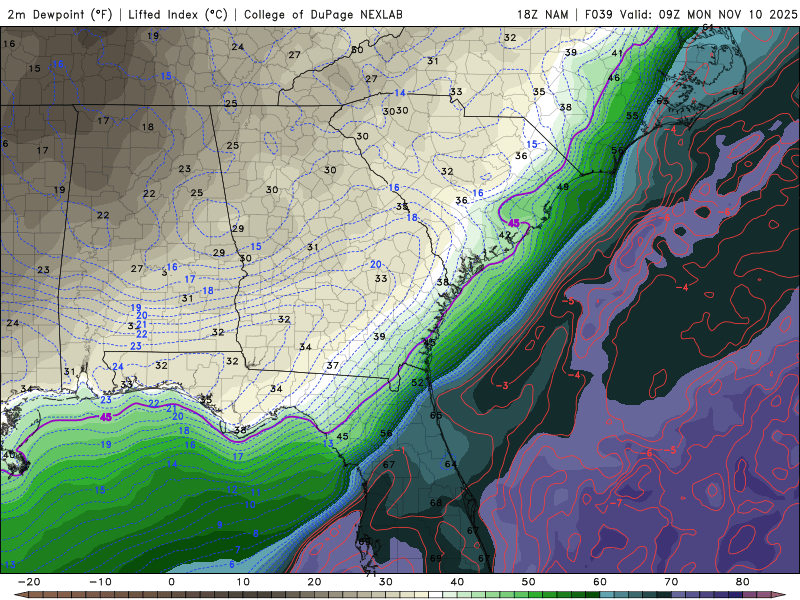Click the '50' label on the colorbar
The image size is (800, 600).
529,582
